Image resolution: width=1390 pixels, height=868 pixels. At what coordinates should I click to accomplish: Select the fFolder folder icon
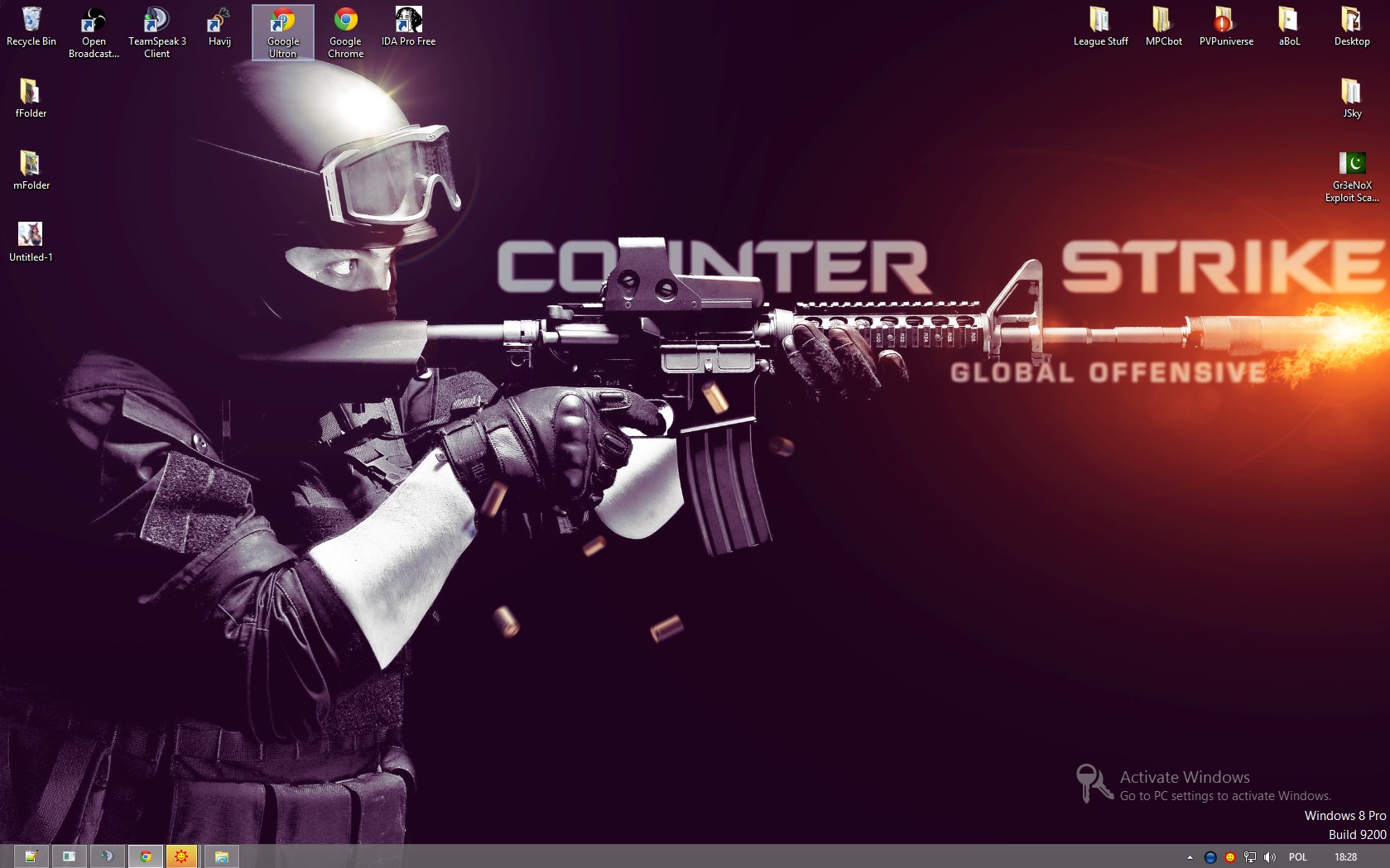pos(31,98)
